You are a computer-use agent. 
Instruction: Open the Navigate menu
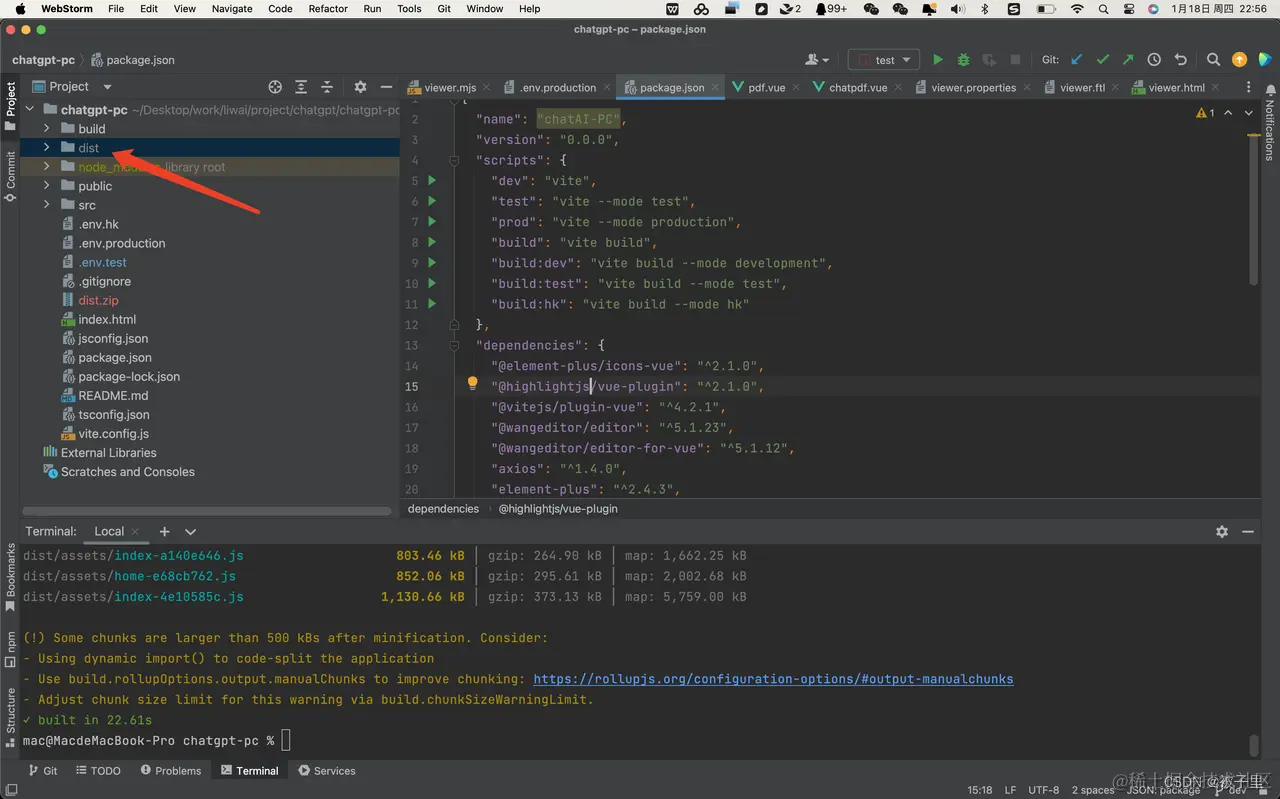click(x=232, y=9)
